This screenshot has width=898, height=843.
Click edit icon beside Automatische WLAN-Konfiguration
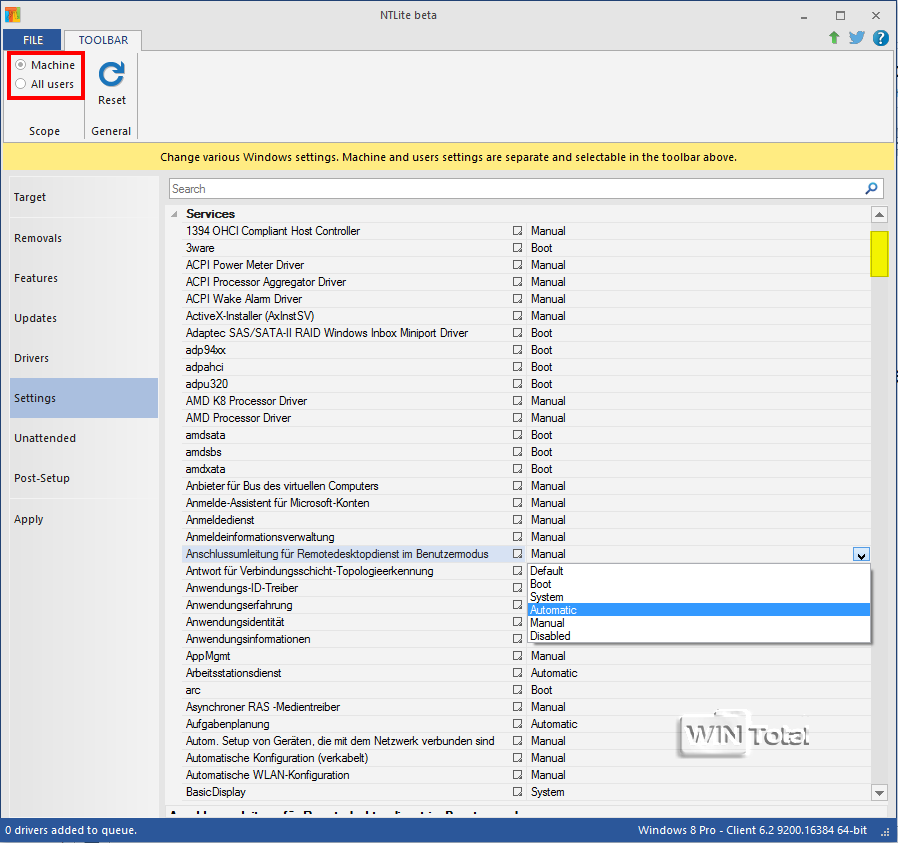pos(517,775)
